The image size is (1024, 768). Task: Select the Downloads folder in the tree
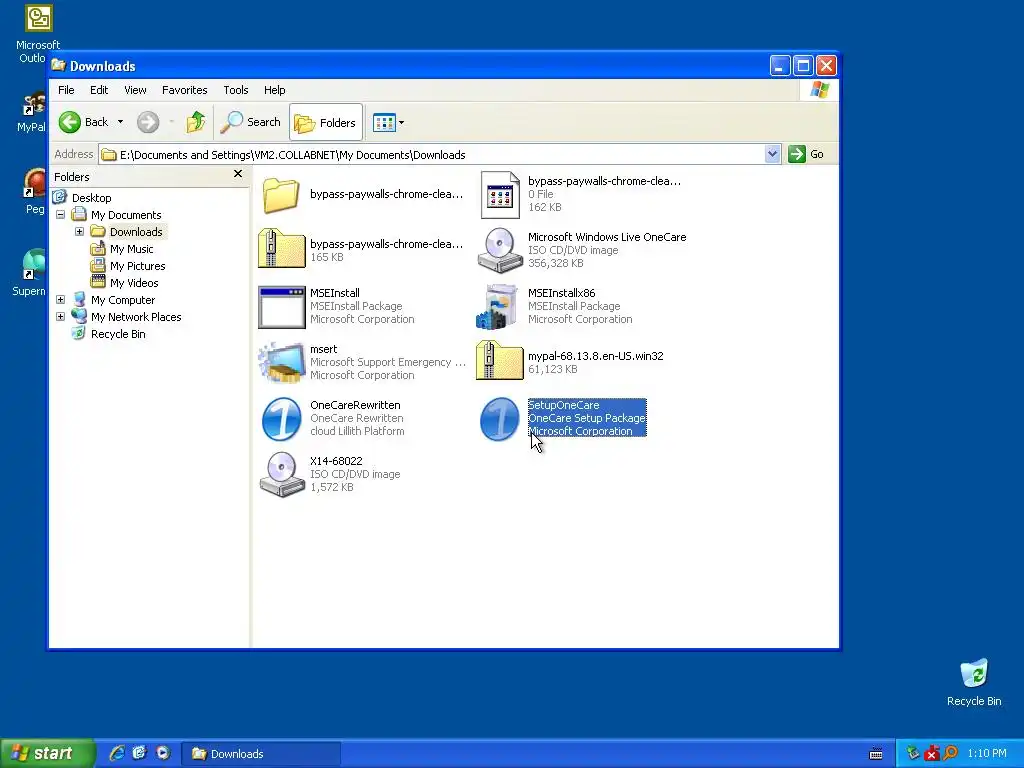tap(136, 232)
